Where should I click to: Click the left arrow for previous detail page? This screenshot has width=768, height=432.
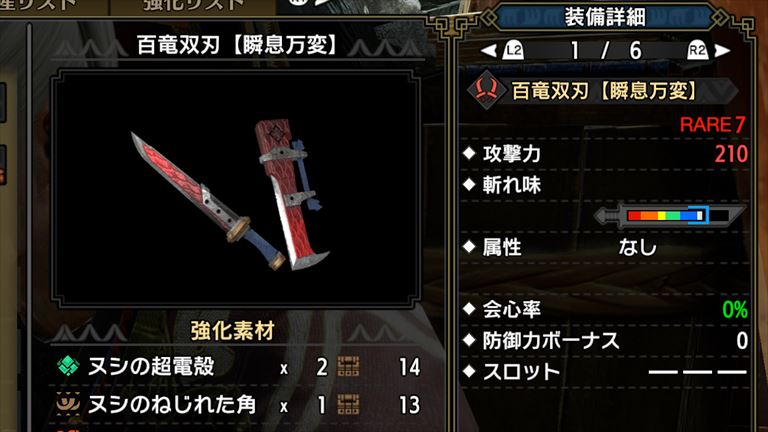(x=488, y=50)
